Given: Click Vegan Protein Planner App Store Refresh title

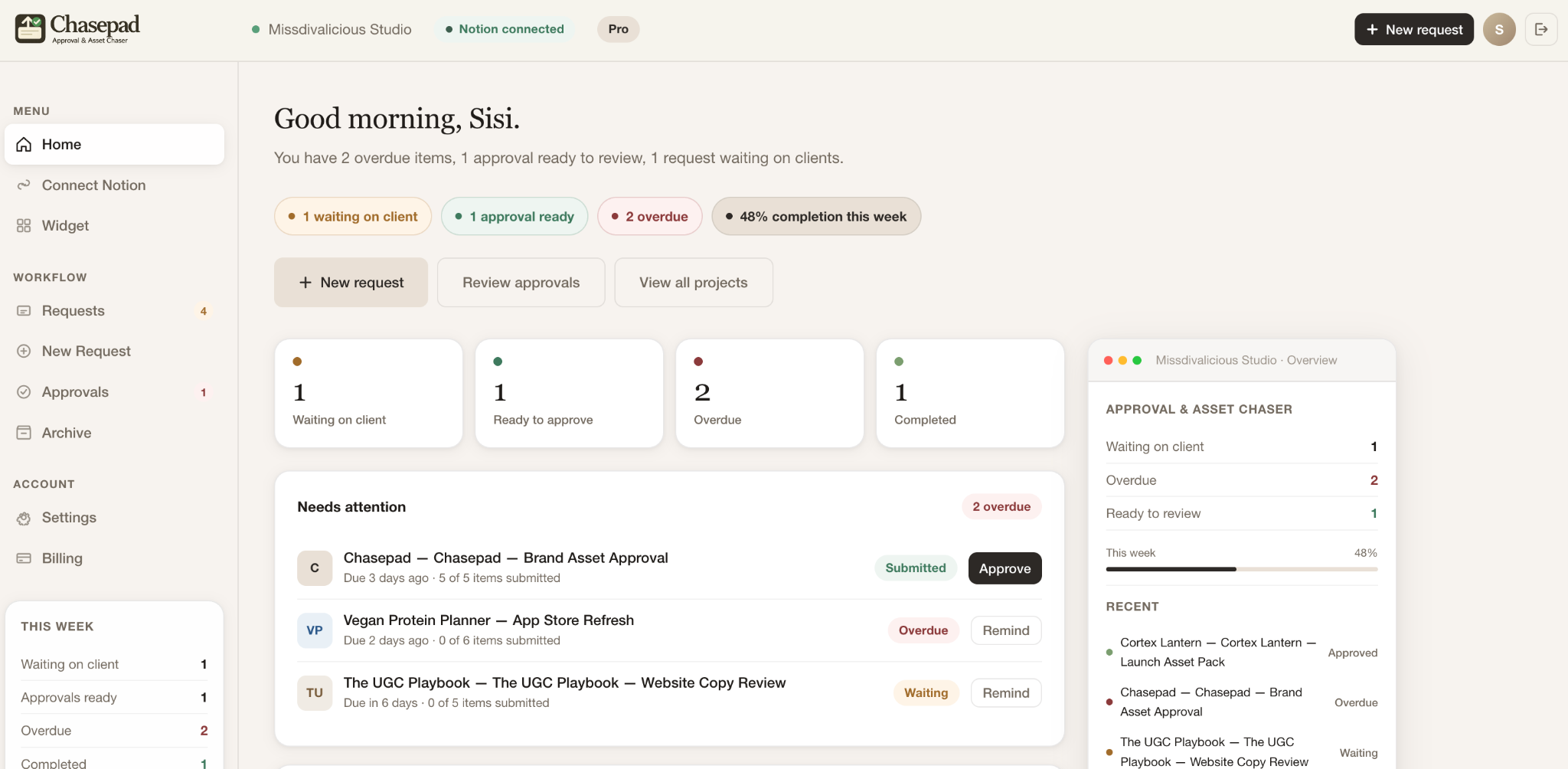Looking at the screenshot, I should click(x=488, y=620).
